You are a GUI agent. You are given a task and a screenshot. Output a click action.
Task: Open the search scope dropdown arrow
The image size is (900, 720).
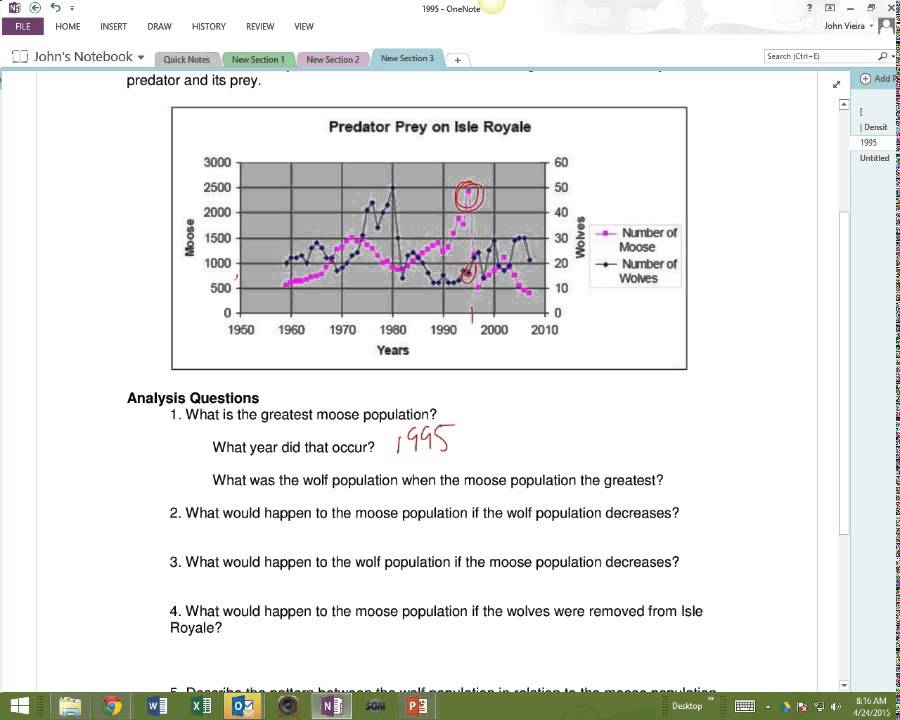click(x=892, y=57)
